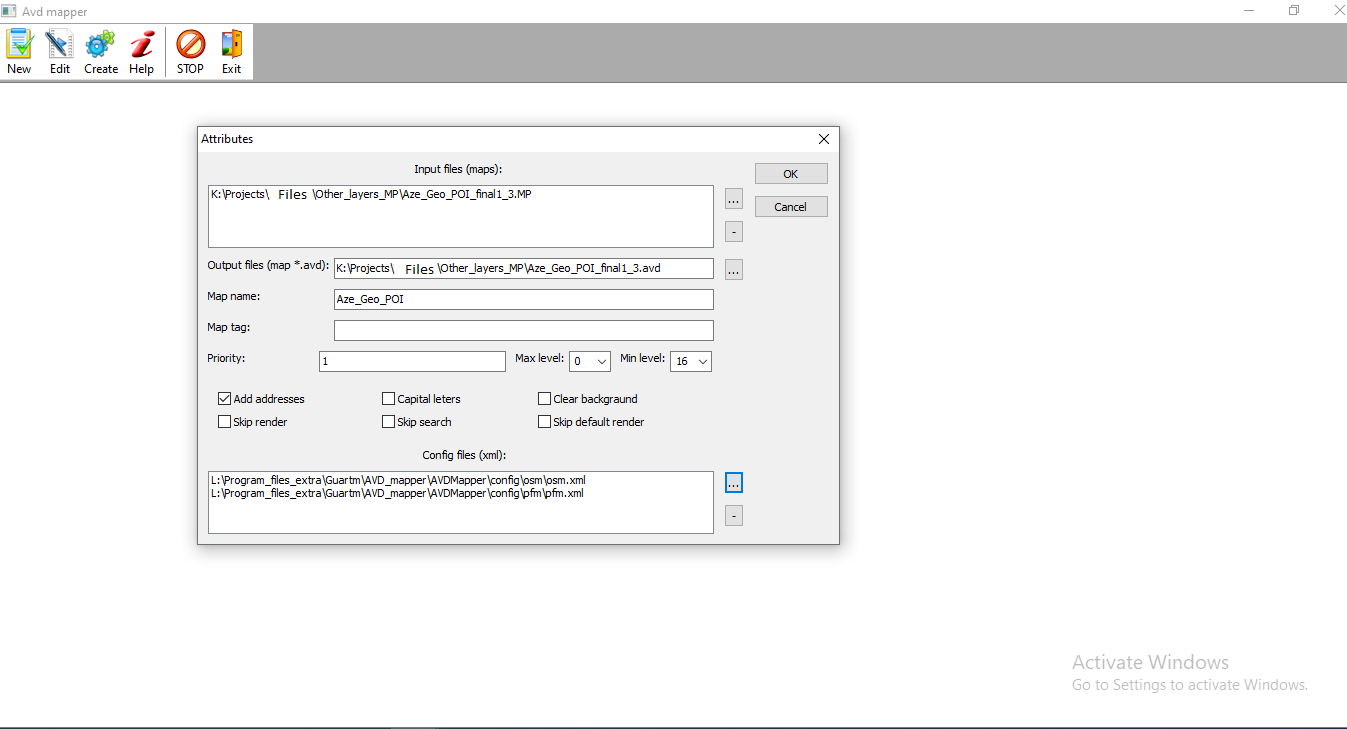Uncheck the Add addresses checkbox
Image resolution: width=1347 pixels, height=729 pixels.
click(225, 399)
